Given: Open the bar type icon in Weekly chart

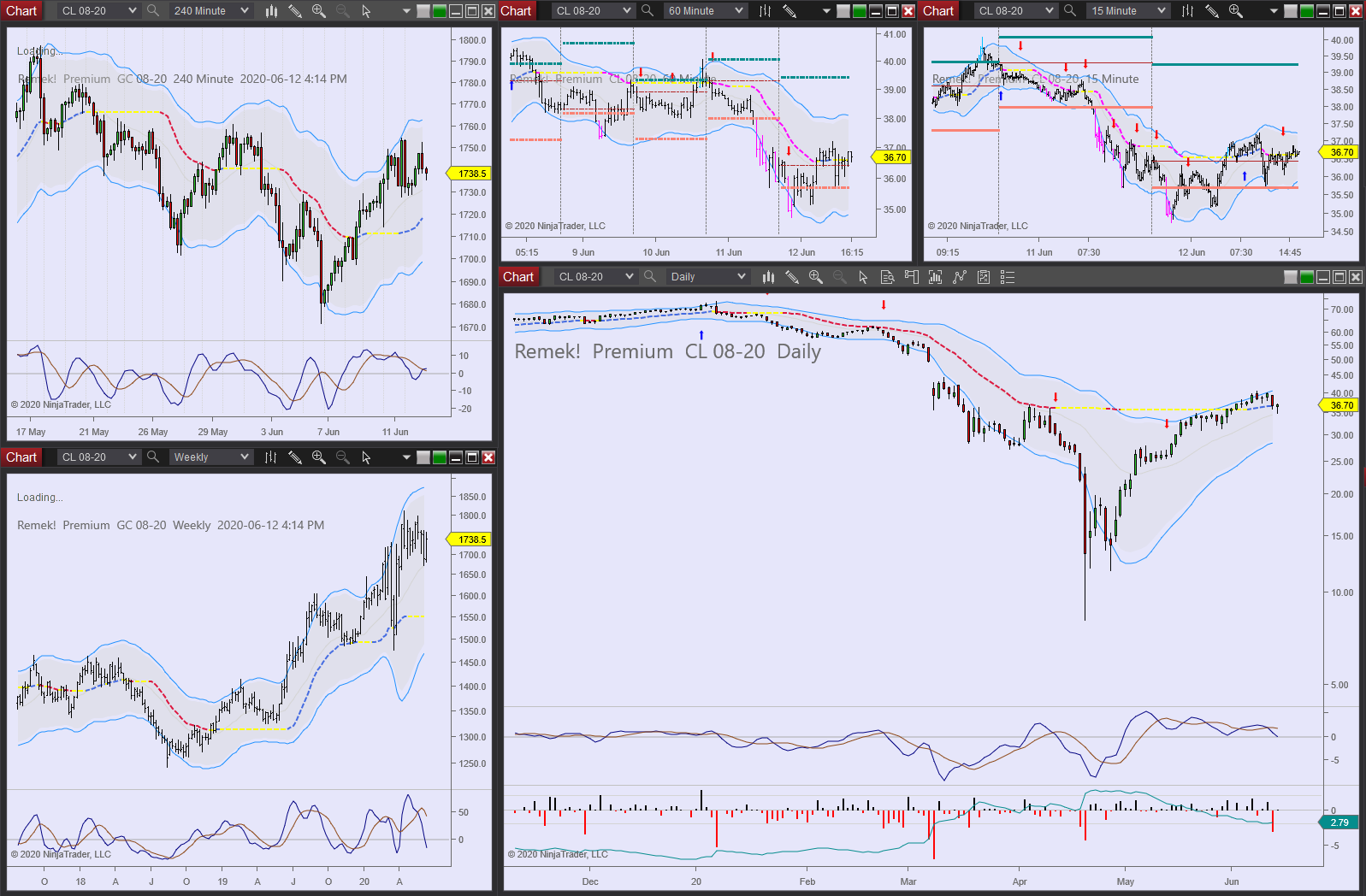Looking at the screenshot, I should (271, 457).
